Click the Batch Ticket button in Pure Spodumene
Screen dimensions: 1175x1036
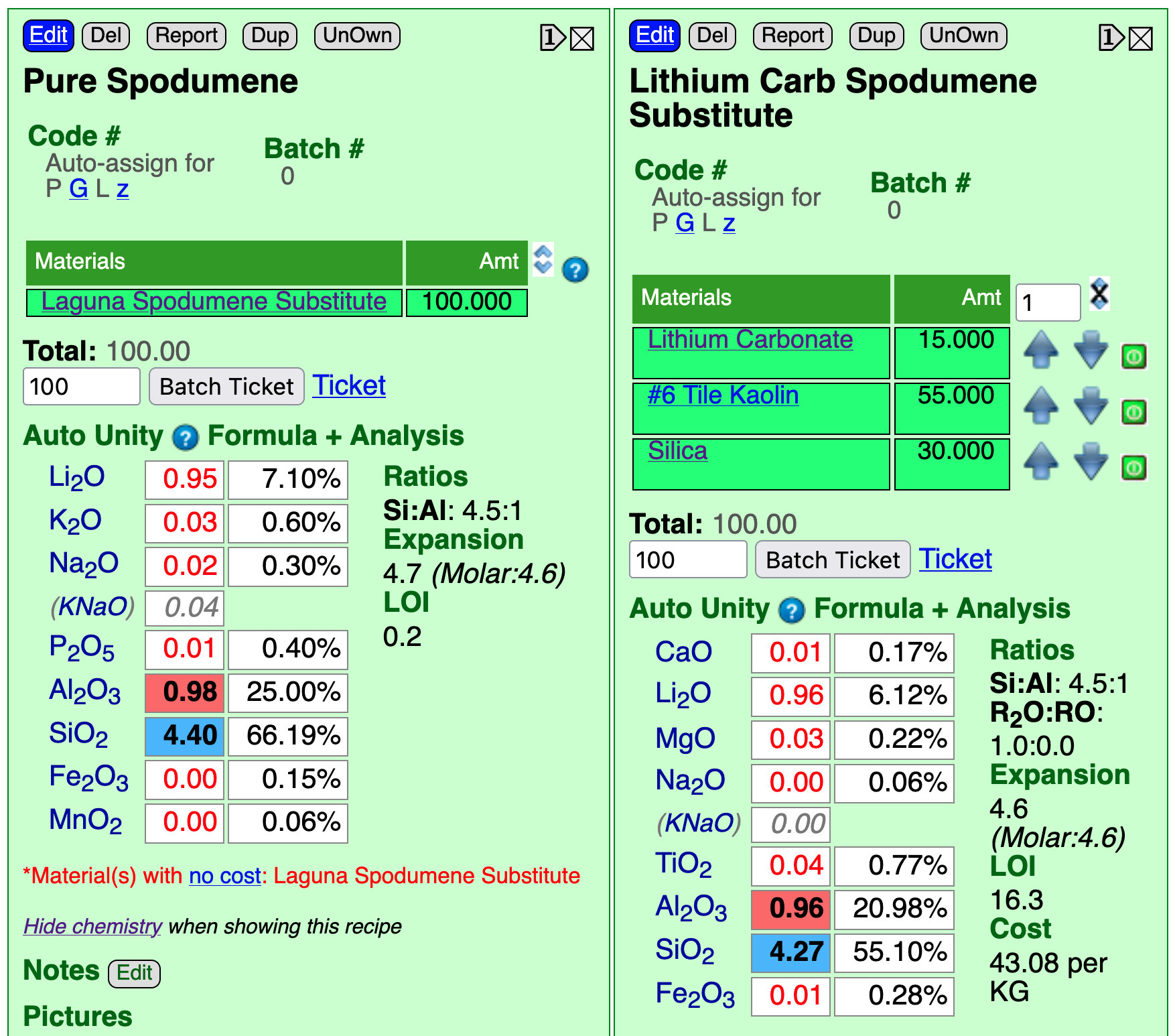coord(226,387)
